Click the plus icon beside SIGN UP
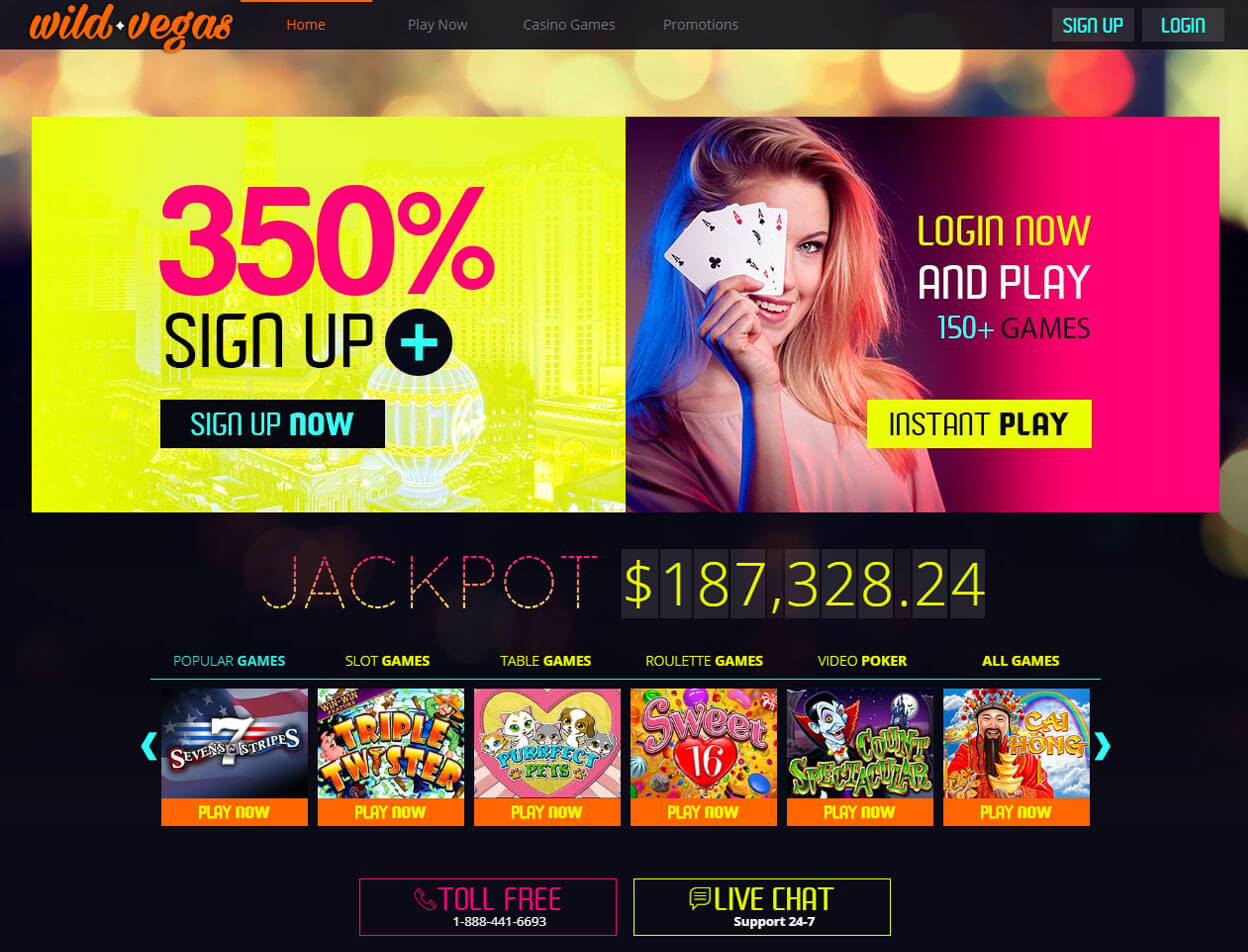The width and height of the screenshot is (1248, 952). coord(419,343)
